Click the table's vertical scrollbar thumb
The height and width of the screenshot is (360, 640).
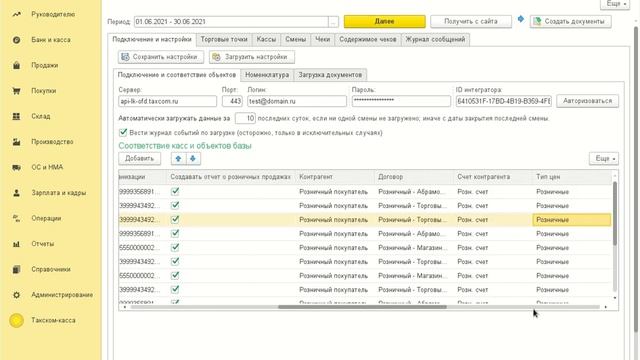tap(615, 213)
